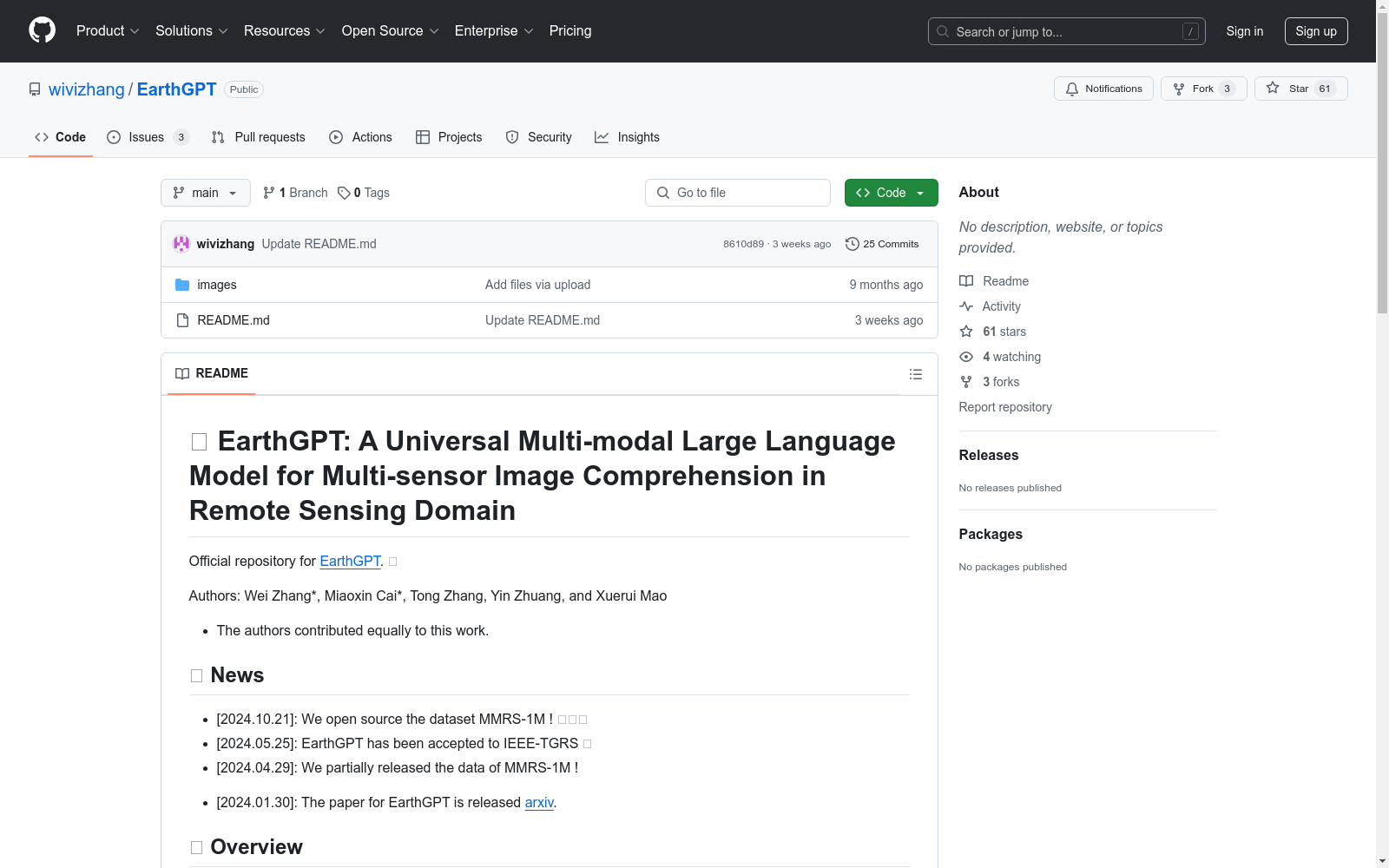1389x868 pixels.
Task: Expand the Solutions menu
Action: (192, 31)
